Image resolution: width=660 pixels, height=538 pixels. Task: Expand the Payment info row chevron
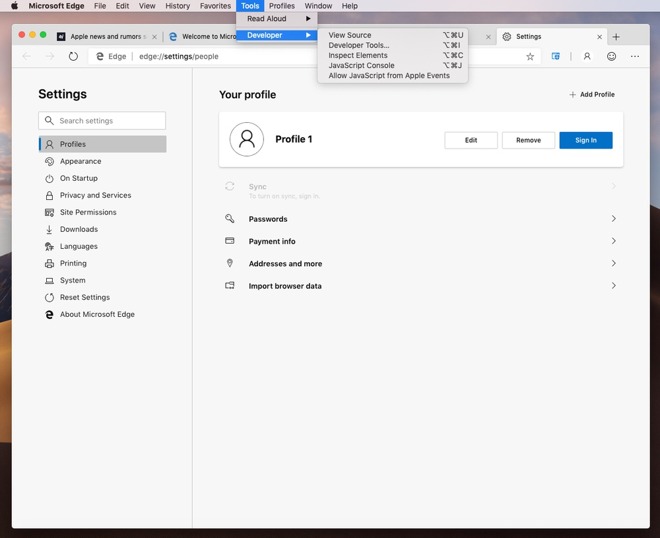point(614,241)
